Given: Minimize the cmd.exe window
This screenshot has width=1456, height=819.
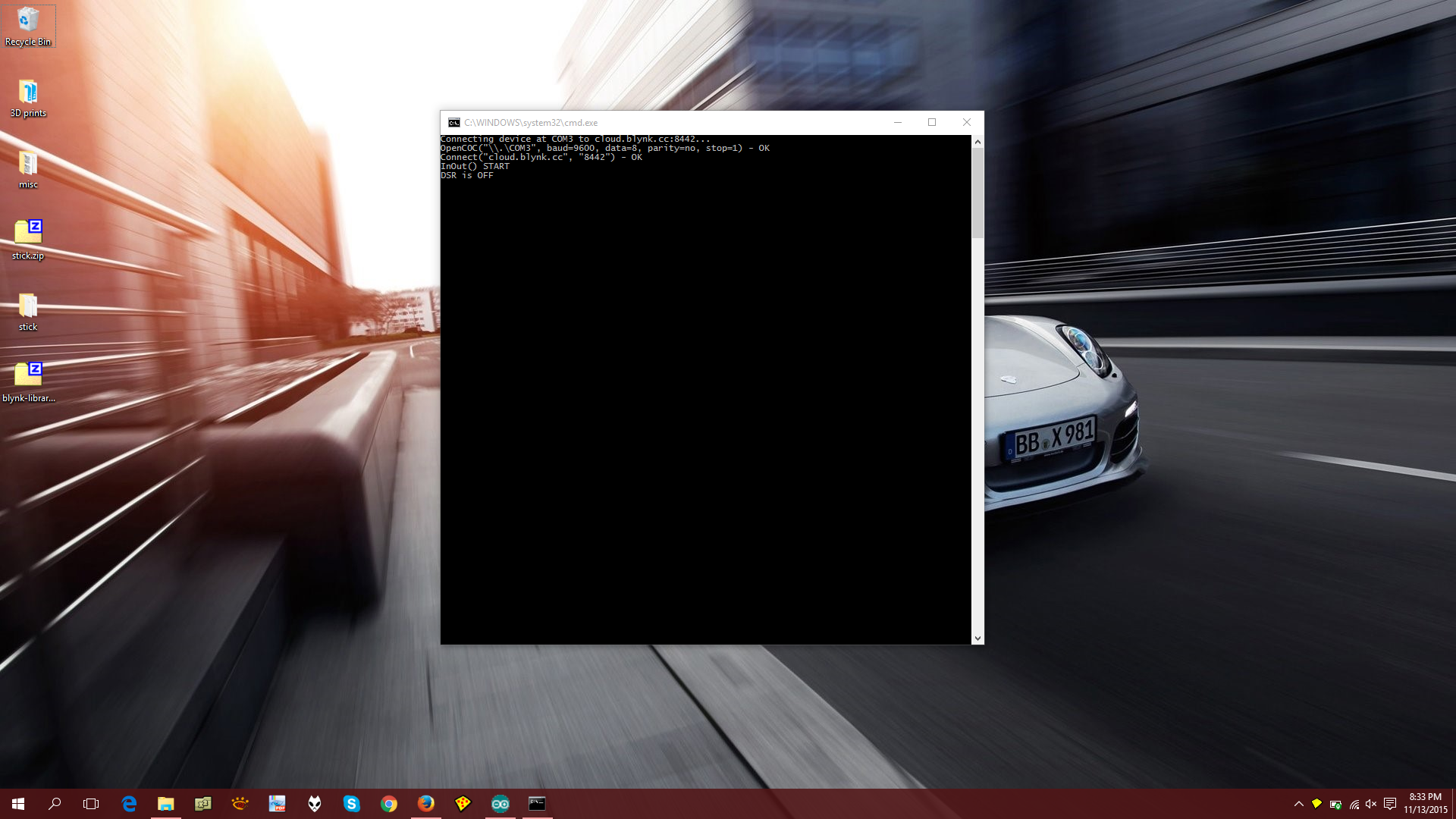Looking at the screenshot, I should [898, 122].
